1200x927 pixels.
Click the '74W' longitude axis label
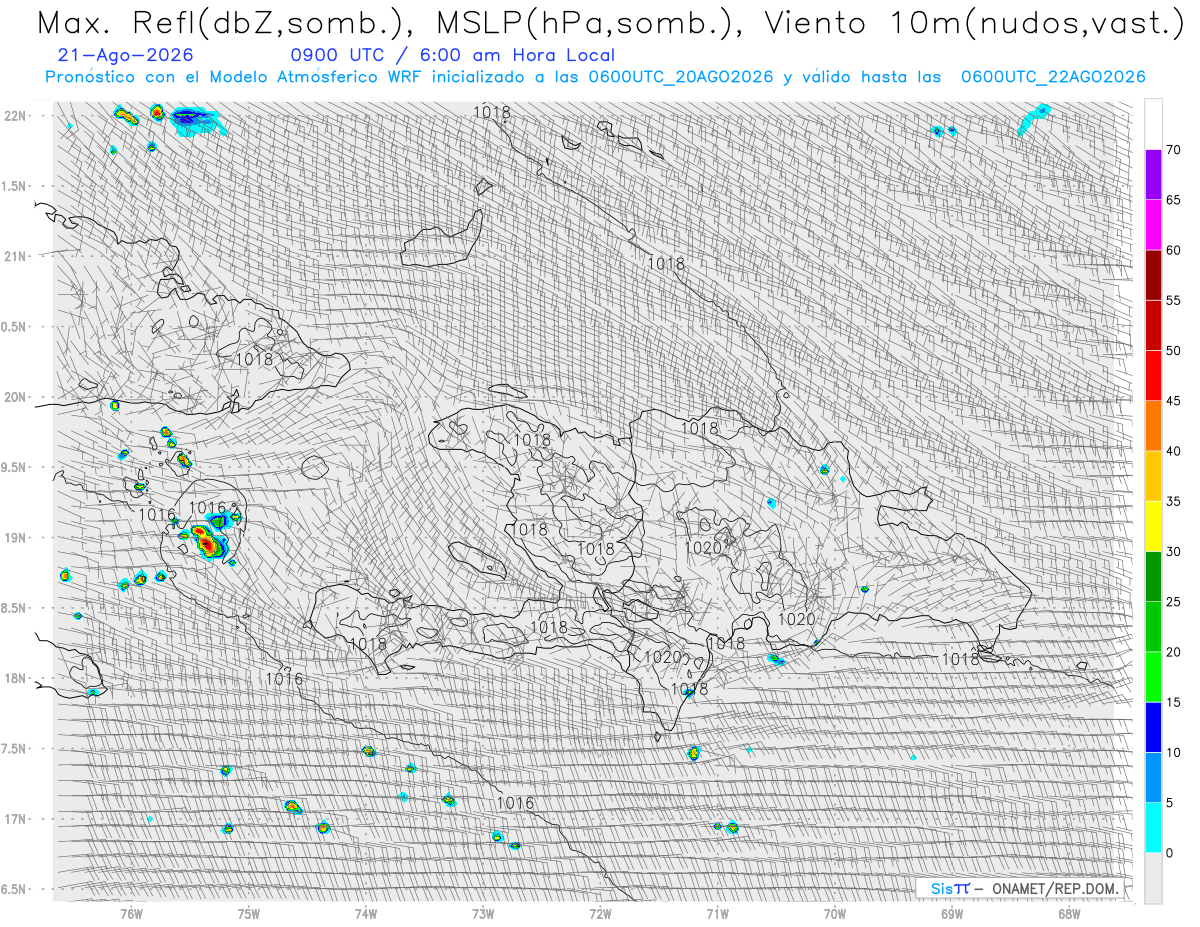point(366,912)
